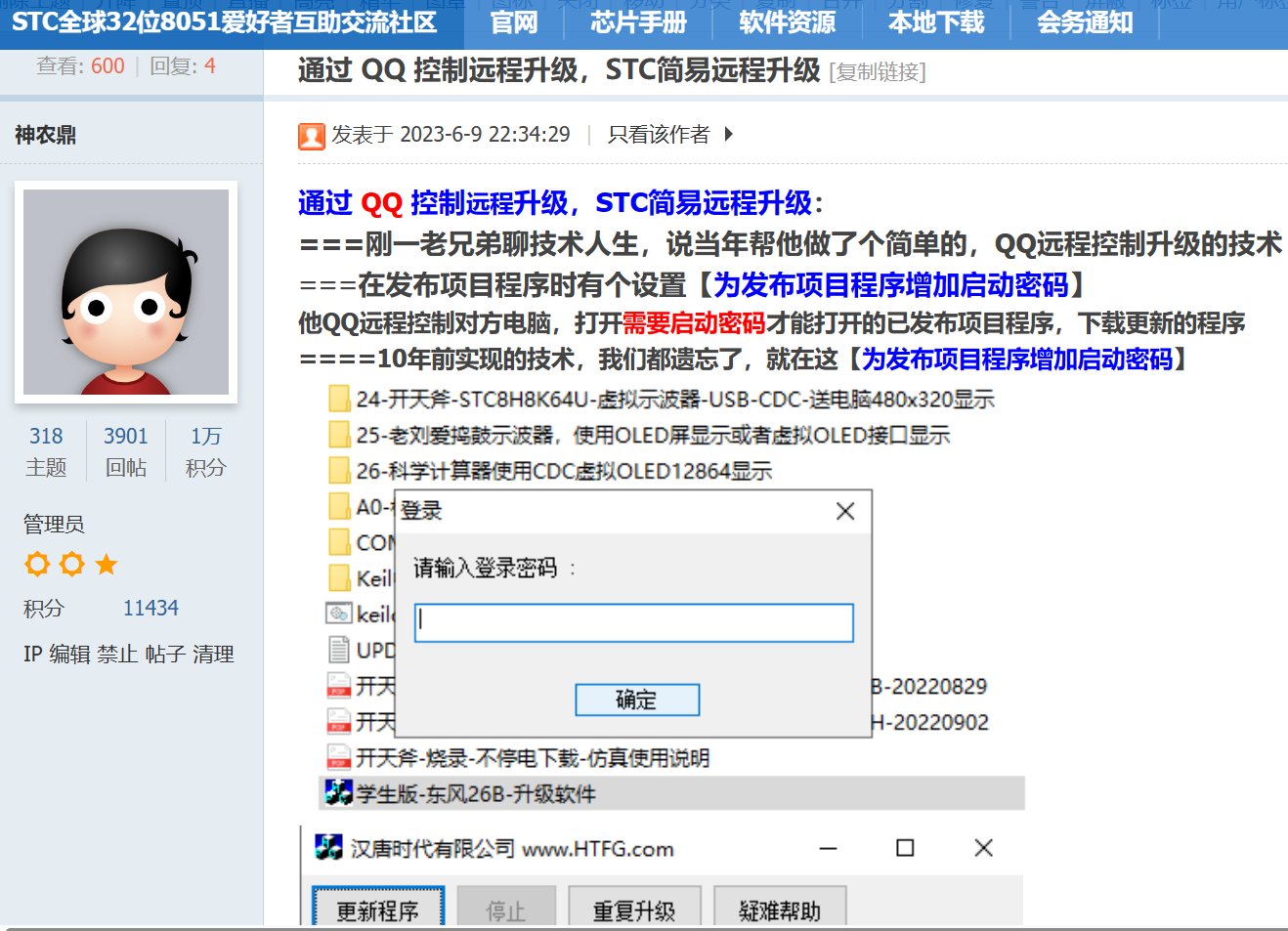Switch to the 本地下载 navigation tab
Image resolution: width=1288 pixels, height=931 pixels.
tap(936, 22)
